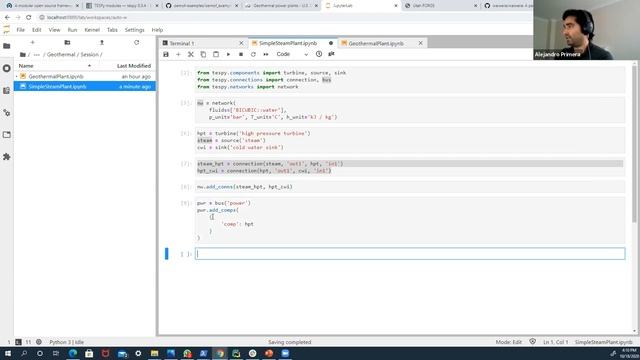This screenshot has width=640, height=360.
Task: Reload the browser page
Action: pyautogui.click(x=29, y=18)
